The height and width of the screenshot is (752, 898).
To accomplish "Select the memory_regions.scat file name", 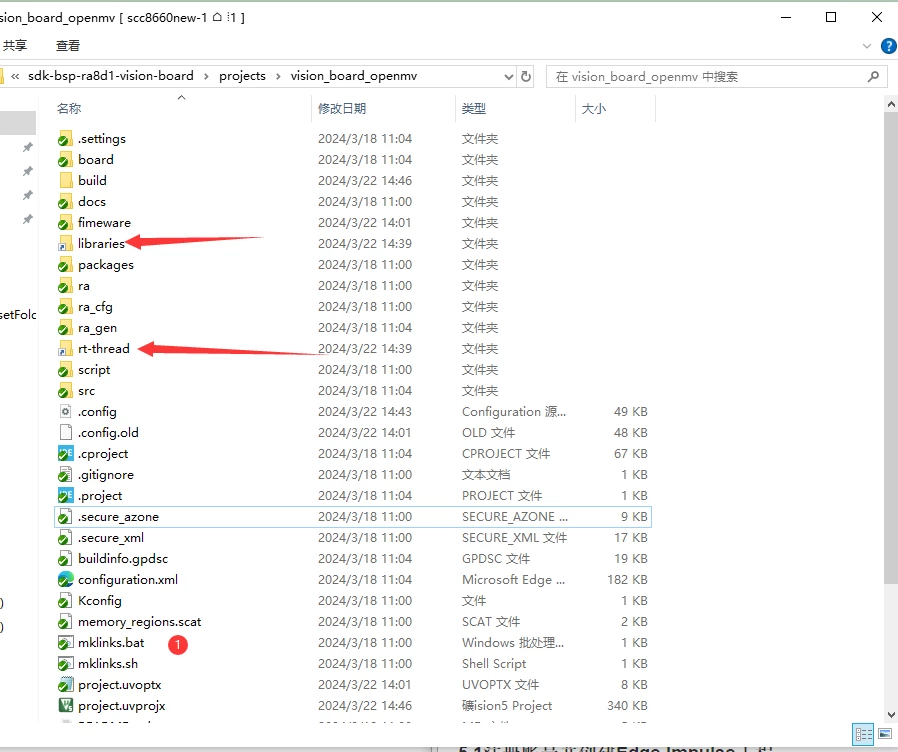I will pyautogui.click(x=140, y=622).
